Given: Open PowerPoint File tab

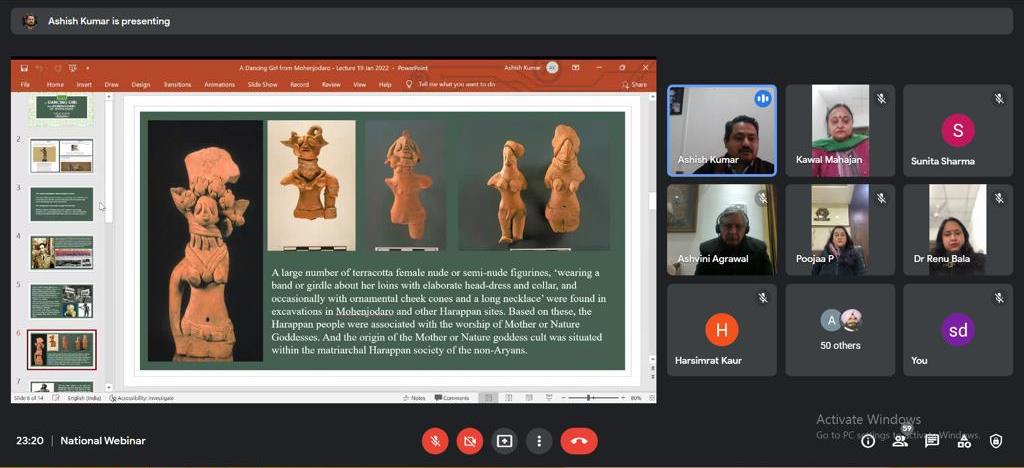Looking at the screenshot, I should (x=25, y=84).
